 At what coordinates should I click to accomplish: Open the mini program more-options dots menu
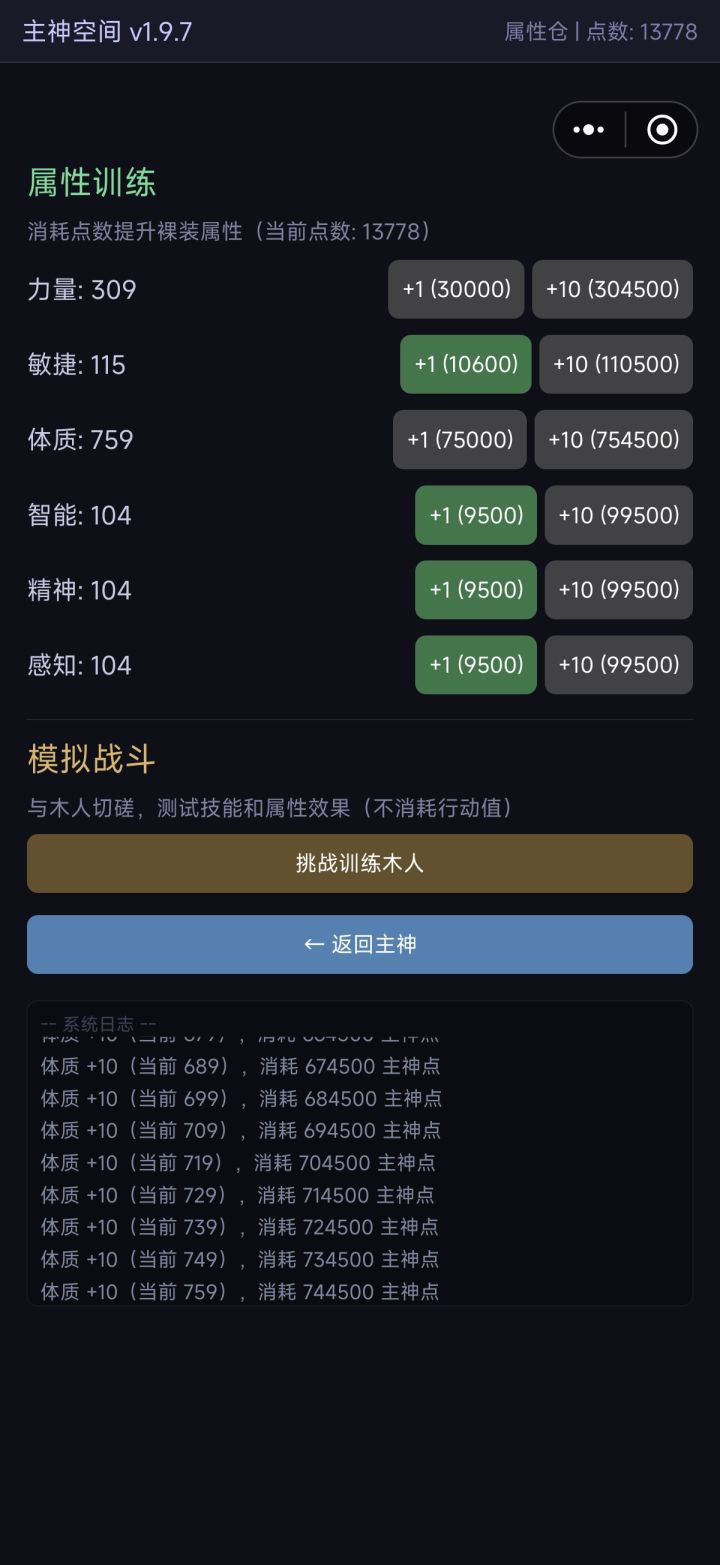pos(588,130)
